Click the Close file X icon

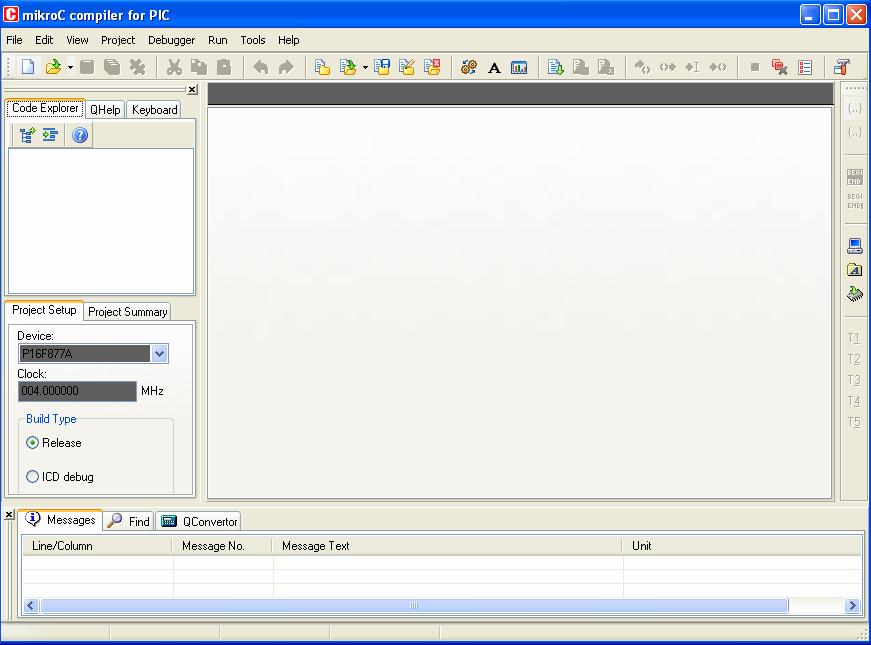[x=137, y=67]
